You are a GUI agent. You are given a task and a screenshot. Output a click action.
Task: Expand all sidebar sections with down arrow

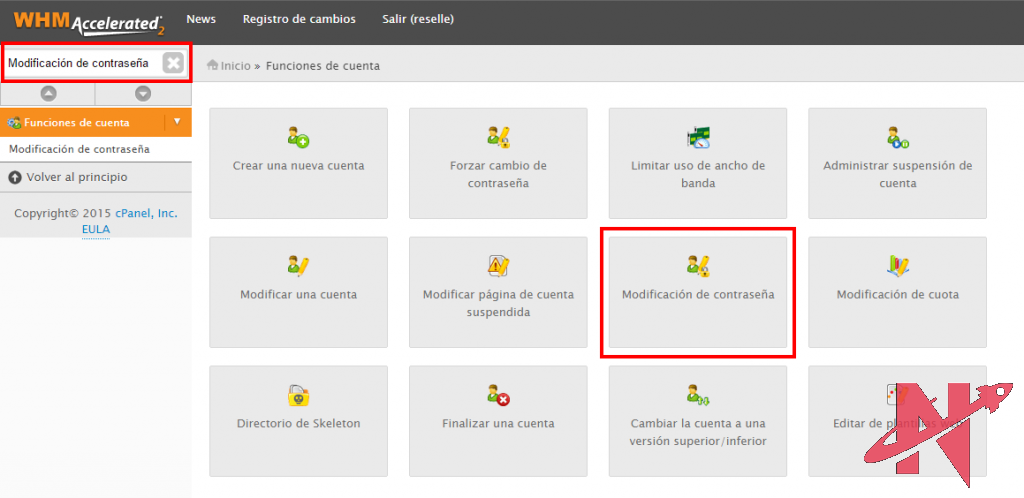[143, 93]
